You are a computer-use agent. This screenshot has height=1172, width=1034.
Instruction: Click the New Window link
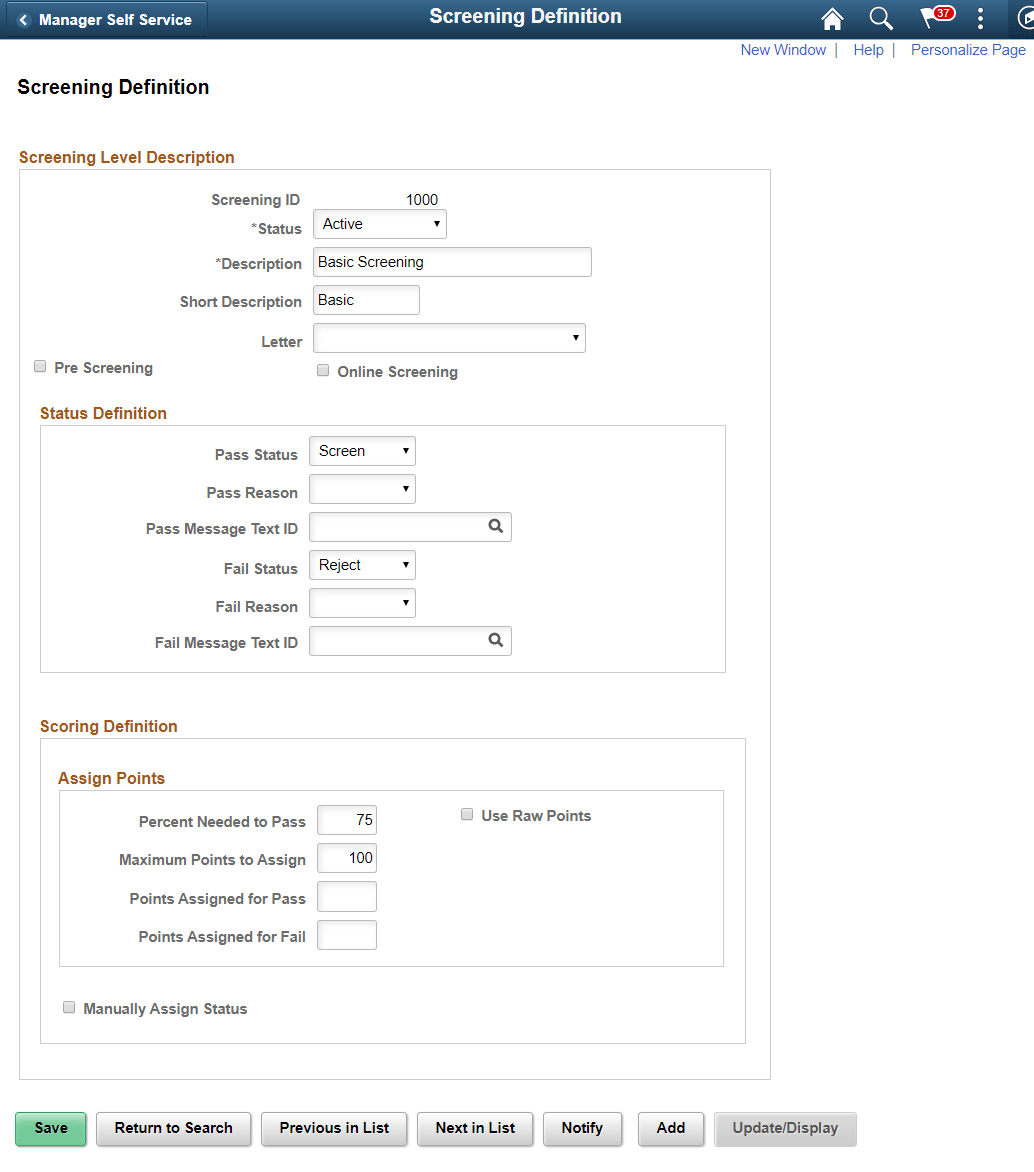(x=783, y=49)
